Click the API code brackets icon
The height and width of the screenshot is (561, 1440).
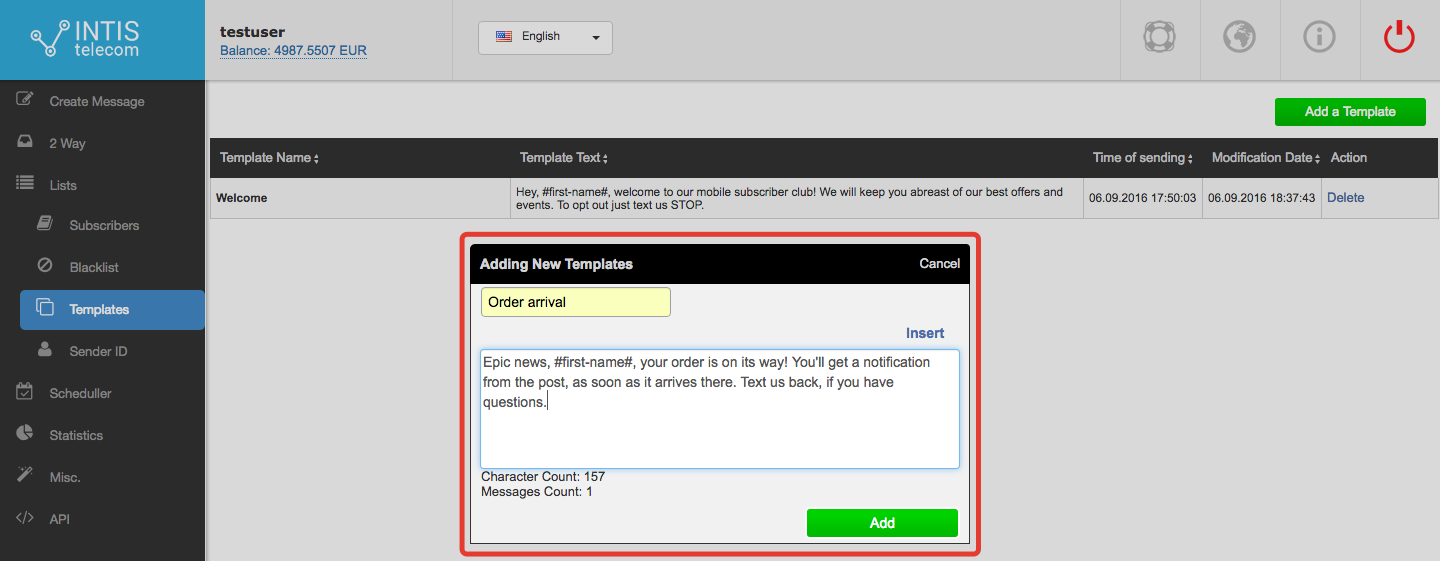25,518
